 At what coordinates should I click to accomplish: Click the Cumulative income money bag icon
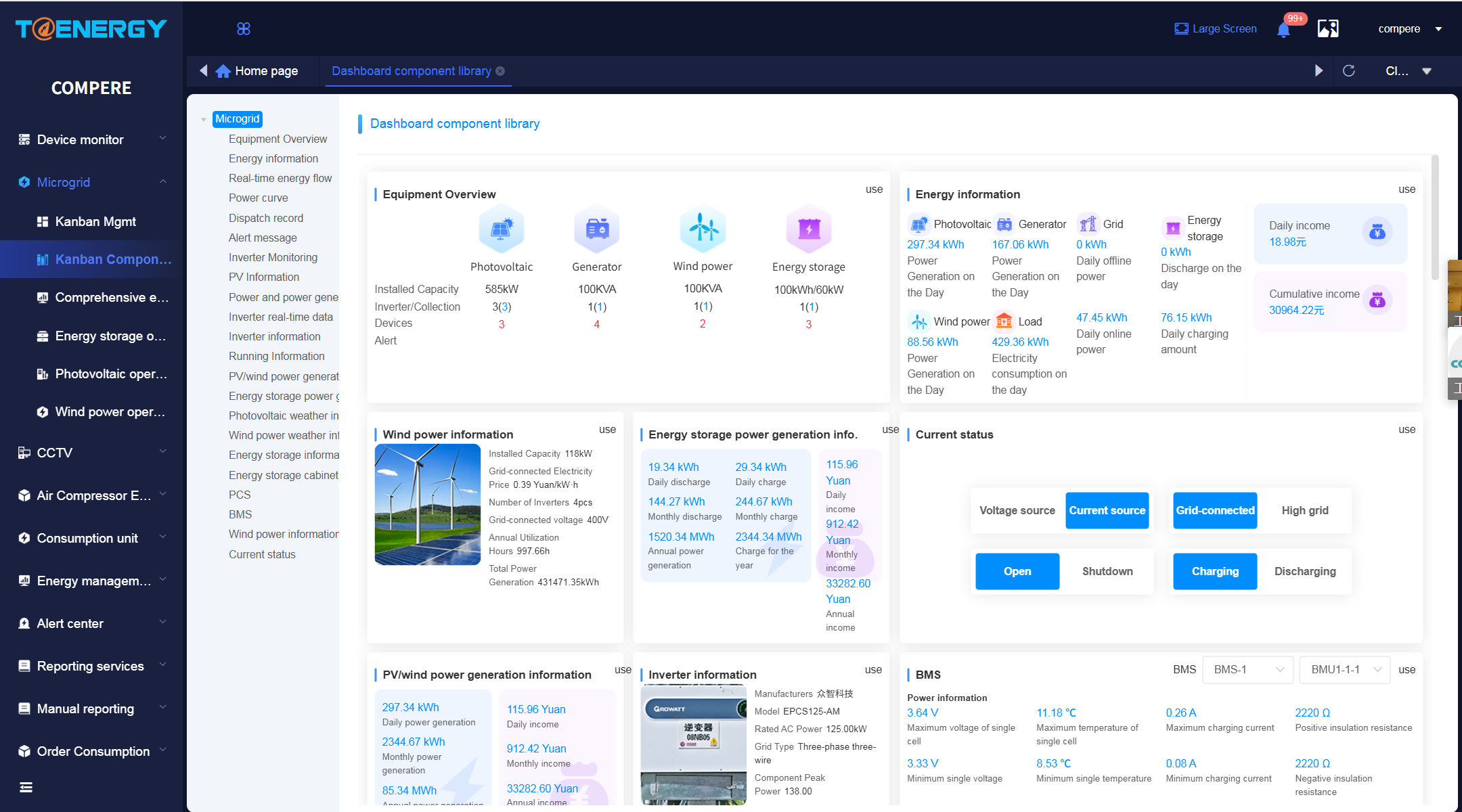click(1377, 300)
